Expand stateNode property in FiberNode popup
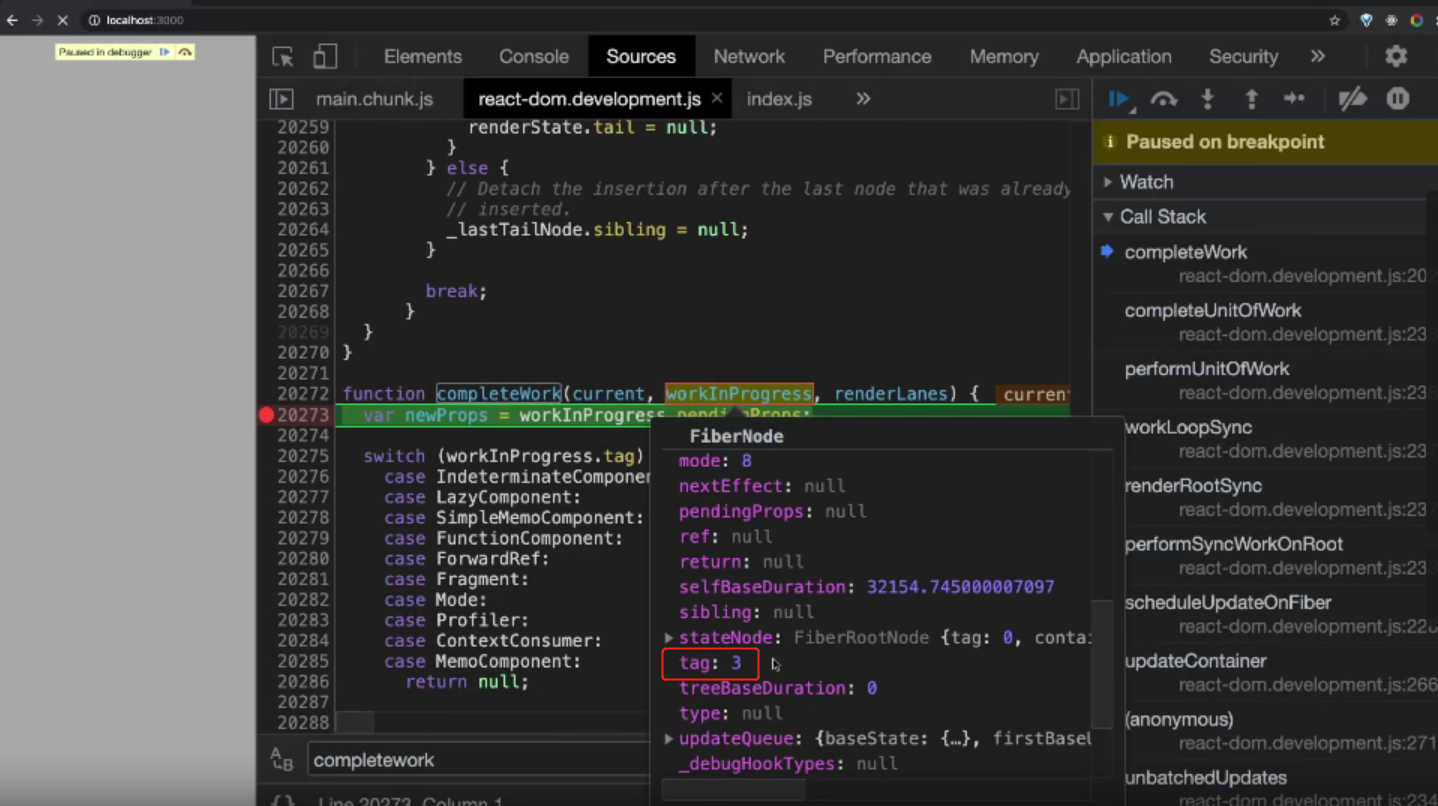Image resolution: width=1438 pixels, height=806 pixels. 669,637
